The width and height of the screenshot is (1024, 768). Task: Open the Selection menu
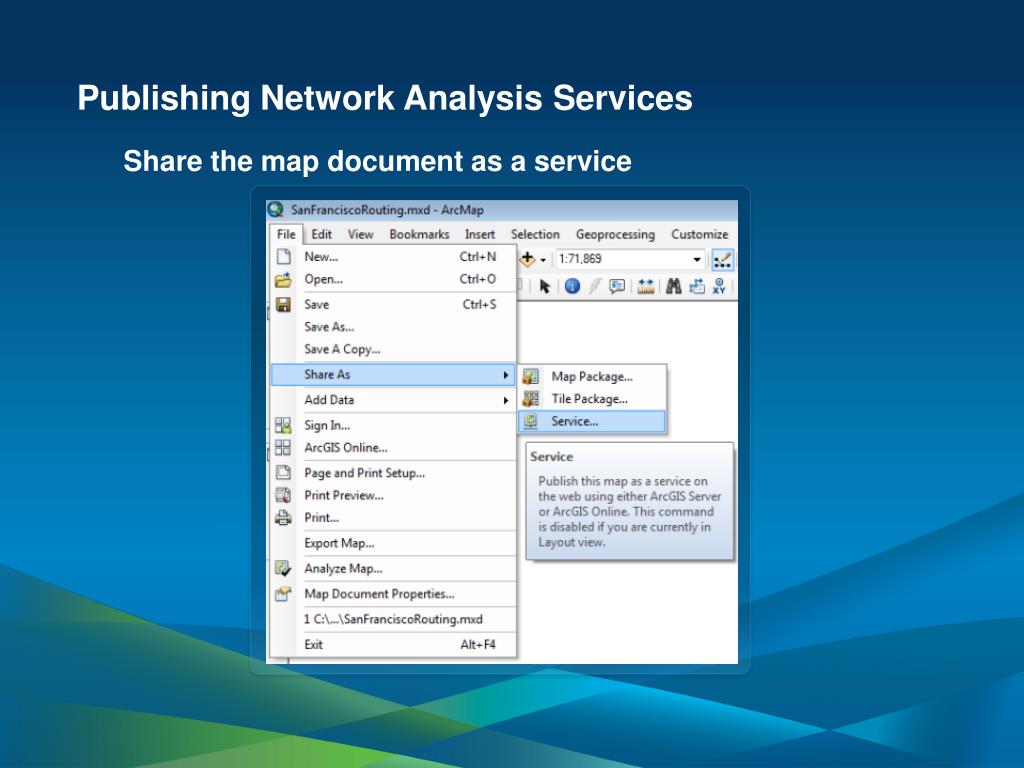pos(535,234)
